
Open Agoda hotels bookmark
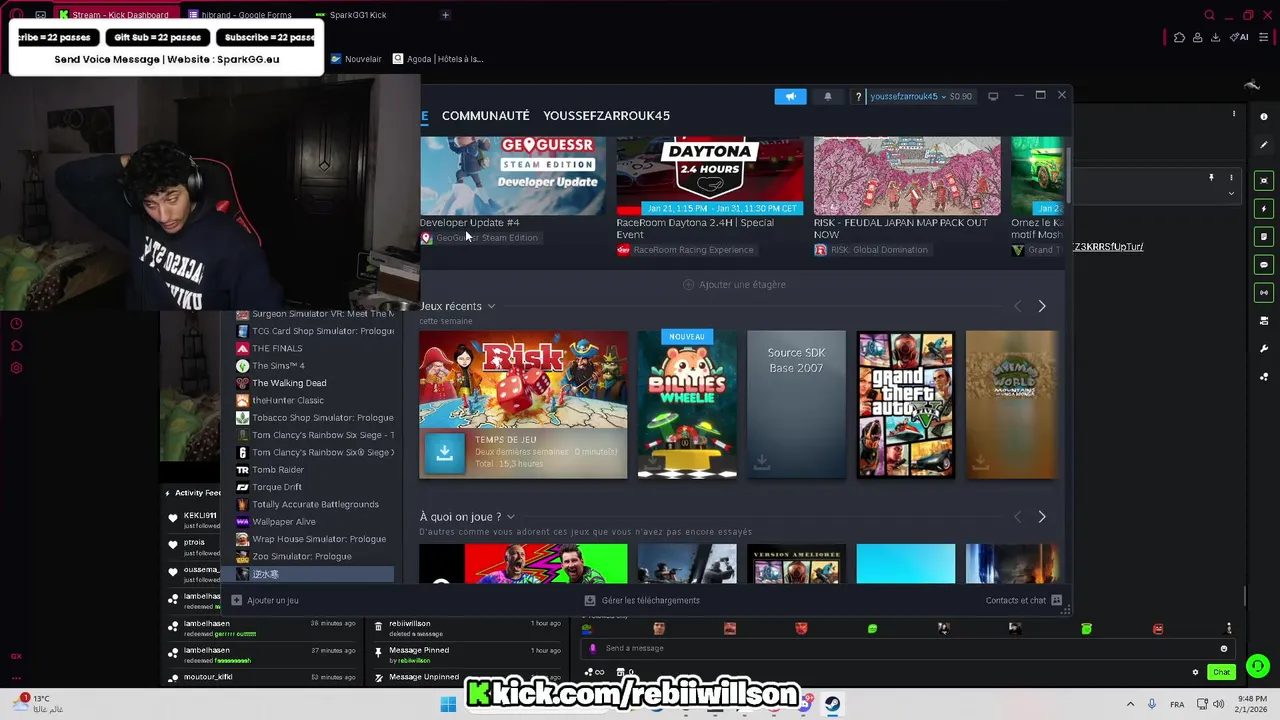(x=438, y=59)
